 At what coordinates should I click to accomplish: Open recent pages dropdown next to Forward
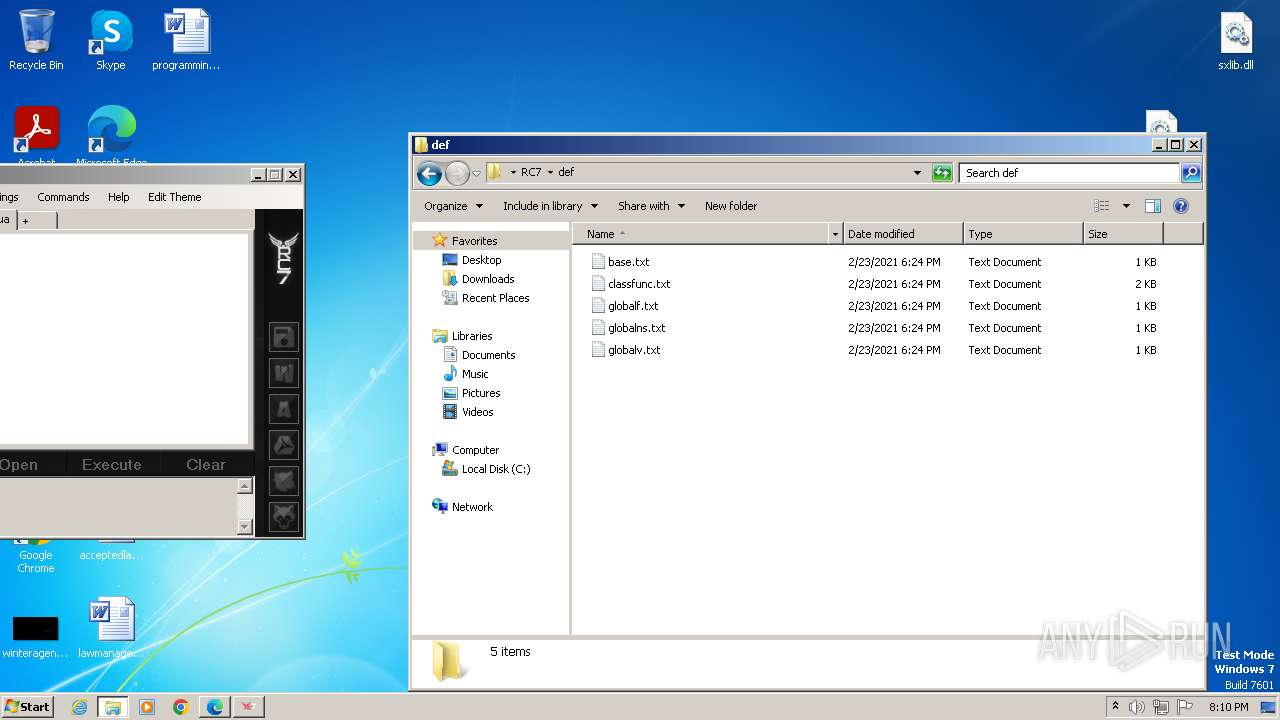[476, 173]
